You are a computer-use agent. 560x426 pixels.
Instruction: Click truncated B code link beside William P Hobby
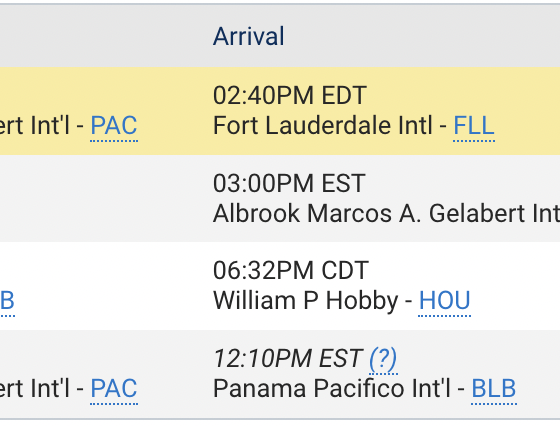7,301
